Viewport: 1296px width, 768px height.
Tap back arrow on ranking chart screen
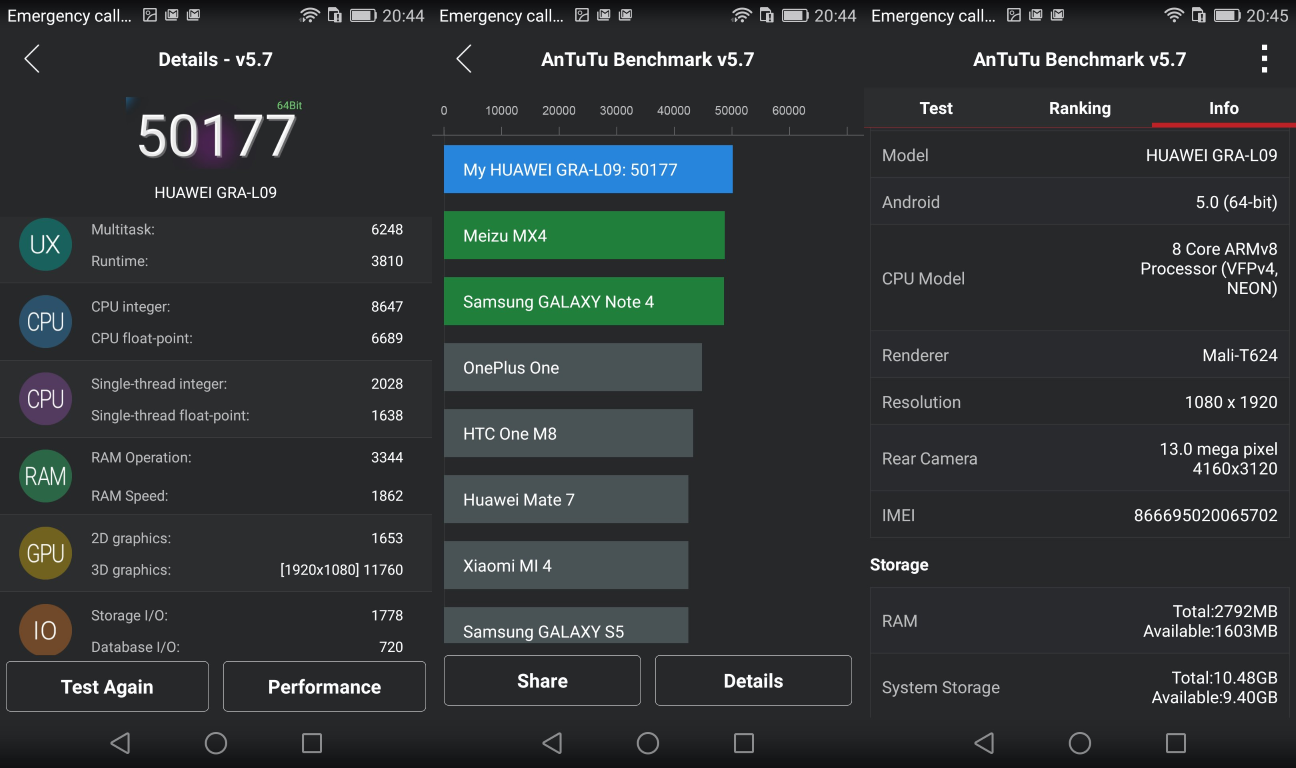tap(464, 59)
